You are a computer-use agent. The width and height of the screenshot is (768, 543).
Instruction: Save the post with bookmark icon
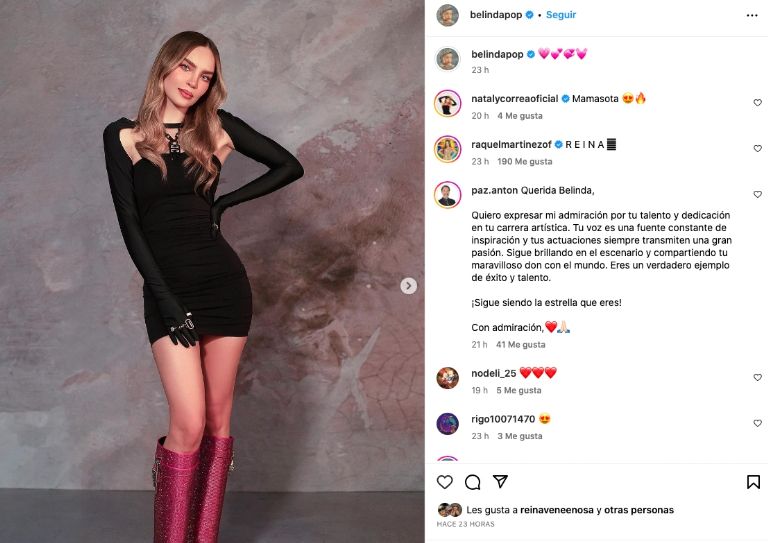[753, 482]
